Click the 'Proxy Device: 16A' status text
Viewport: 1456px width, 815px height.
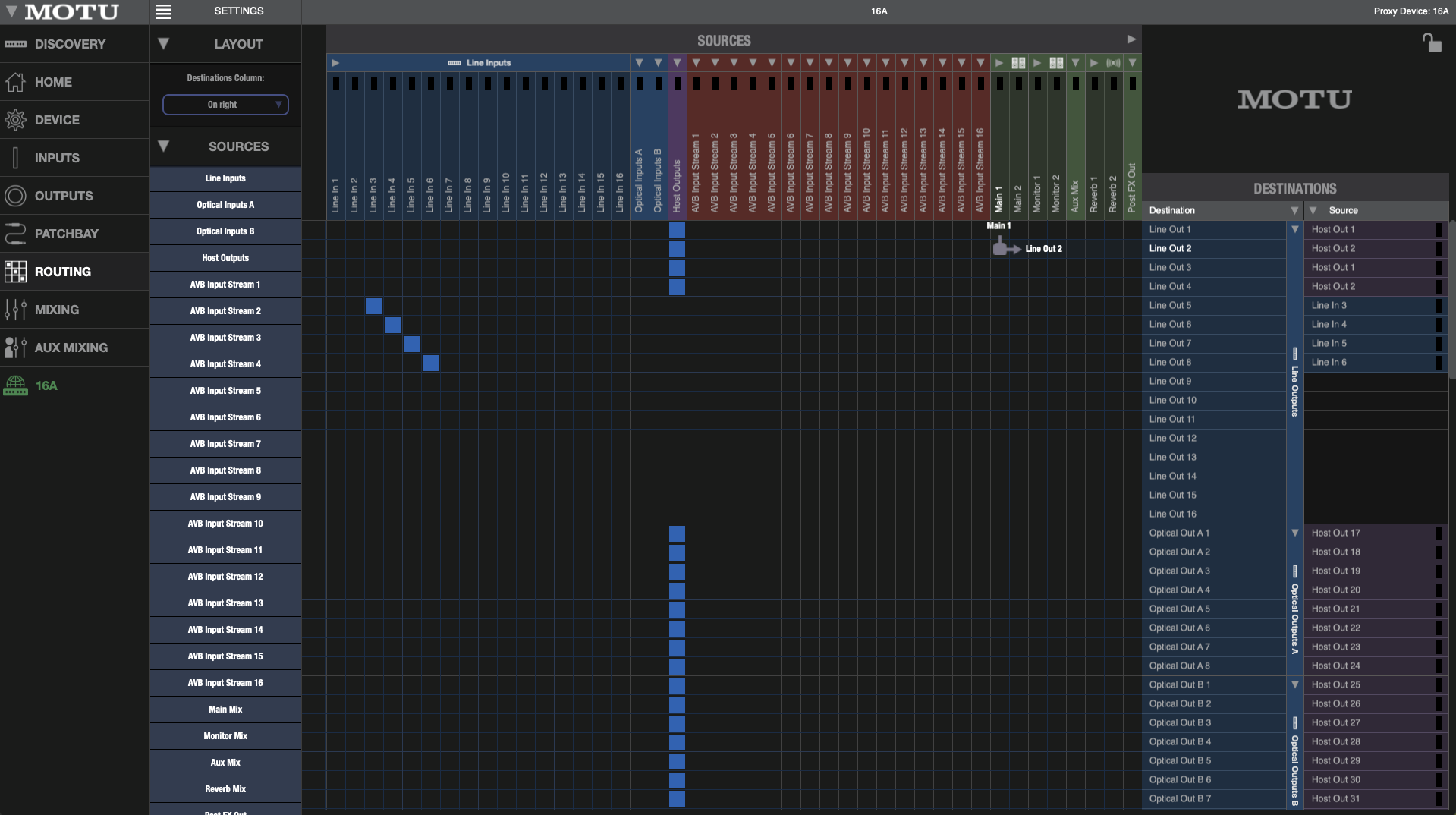pyautogui.click(x=1410, y=11)
